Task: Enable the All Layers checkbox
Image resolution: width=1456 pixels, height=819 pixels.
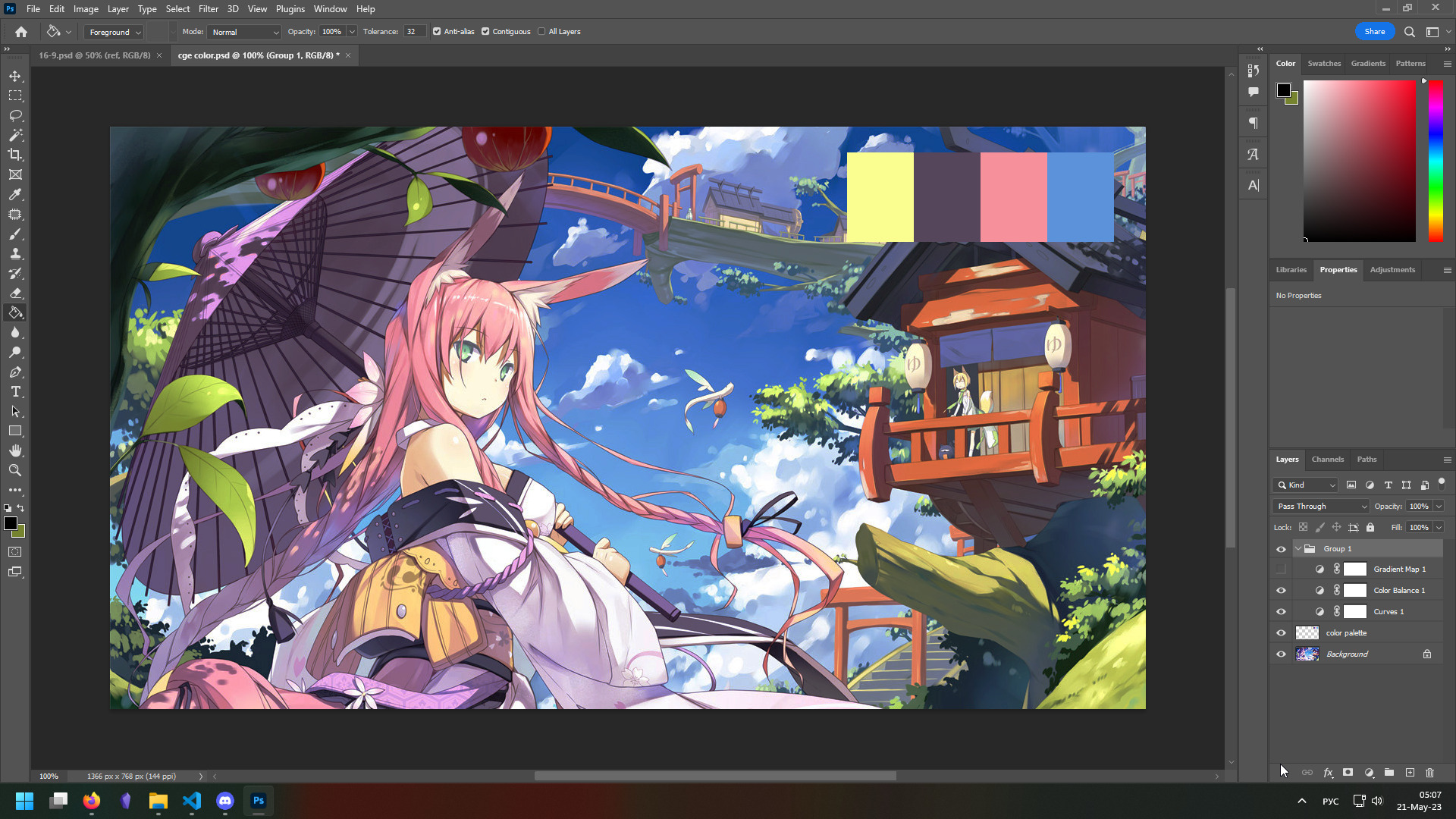Action: [x=541, y=32]
